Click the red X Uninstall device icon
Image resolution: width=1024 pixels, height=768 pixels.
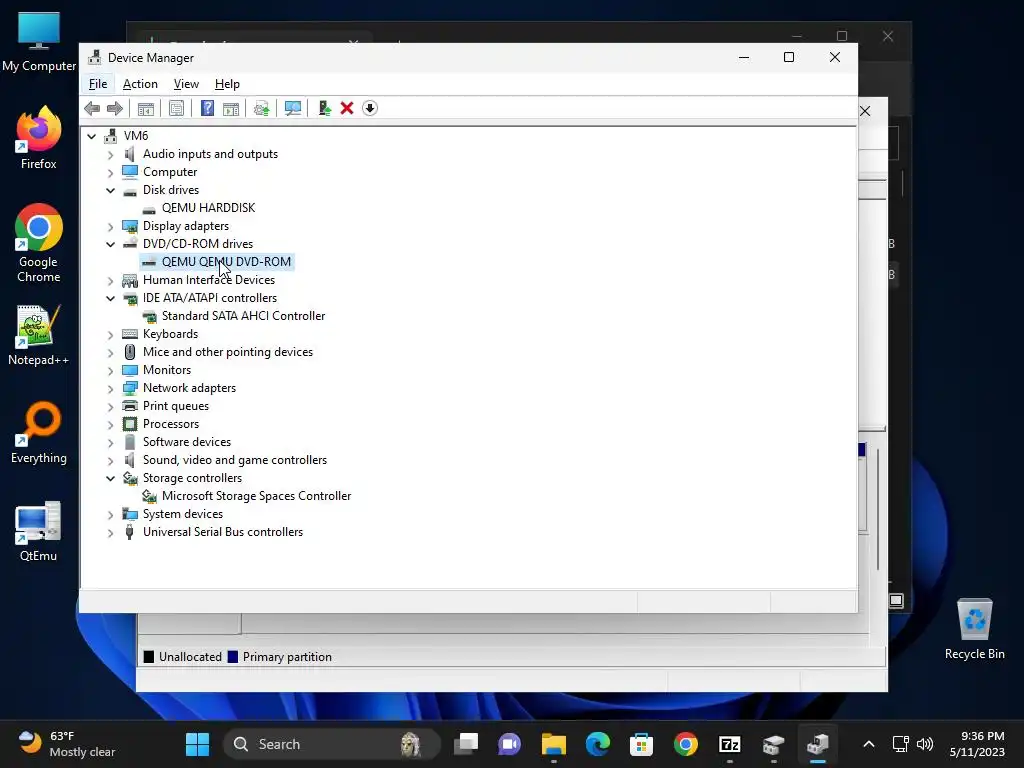pos(347,108)
